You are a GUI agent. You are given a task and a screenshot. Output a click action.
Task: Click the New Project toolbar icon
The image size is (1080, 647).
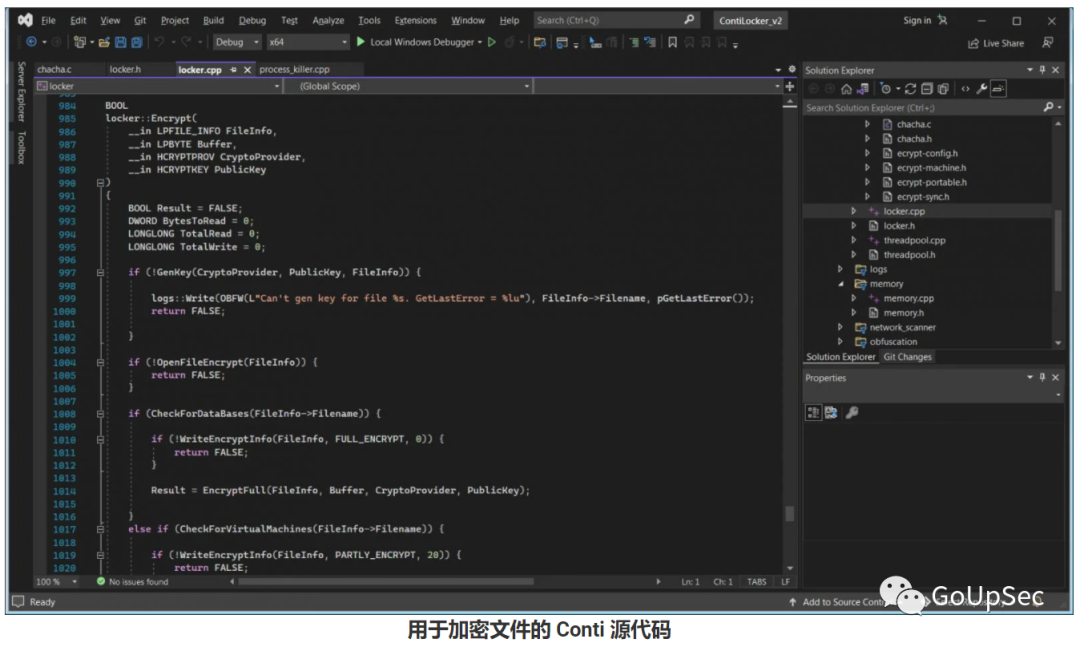point(80,42)
